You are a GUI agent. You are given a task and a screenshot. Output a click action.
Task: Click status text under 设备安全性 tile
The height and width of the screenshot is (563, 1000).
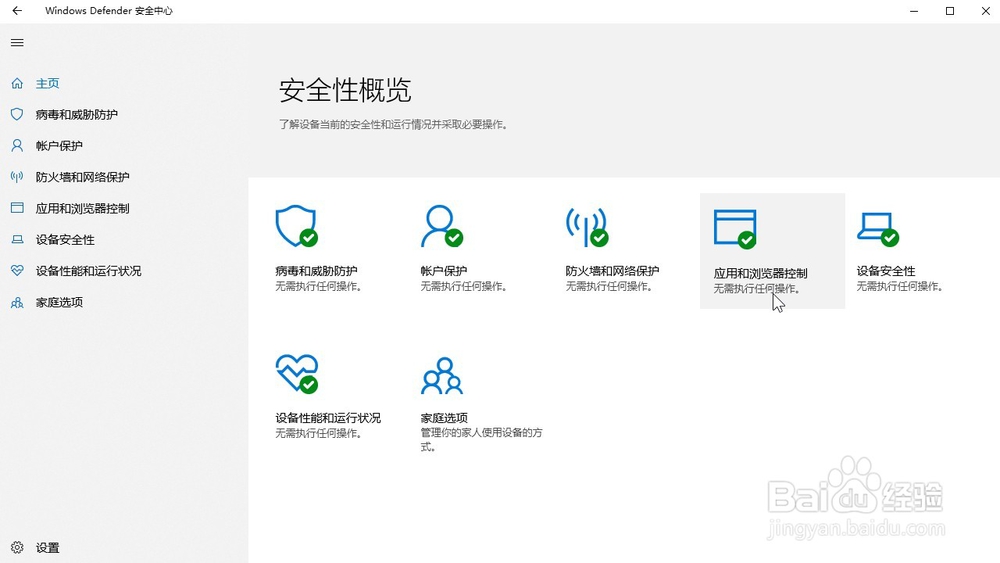[899, 287]
